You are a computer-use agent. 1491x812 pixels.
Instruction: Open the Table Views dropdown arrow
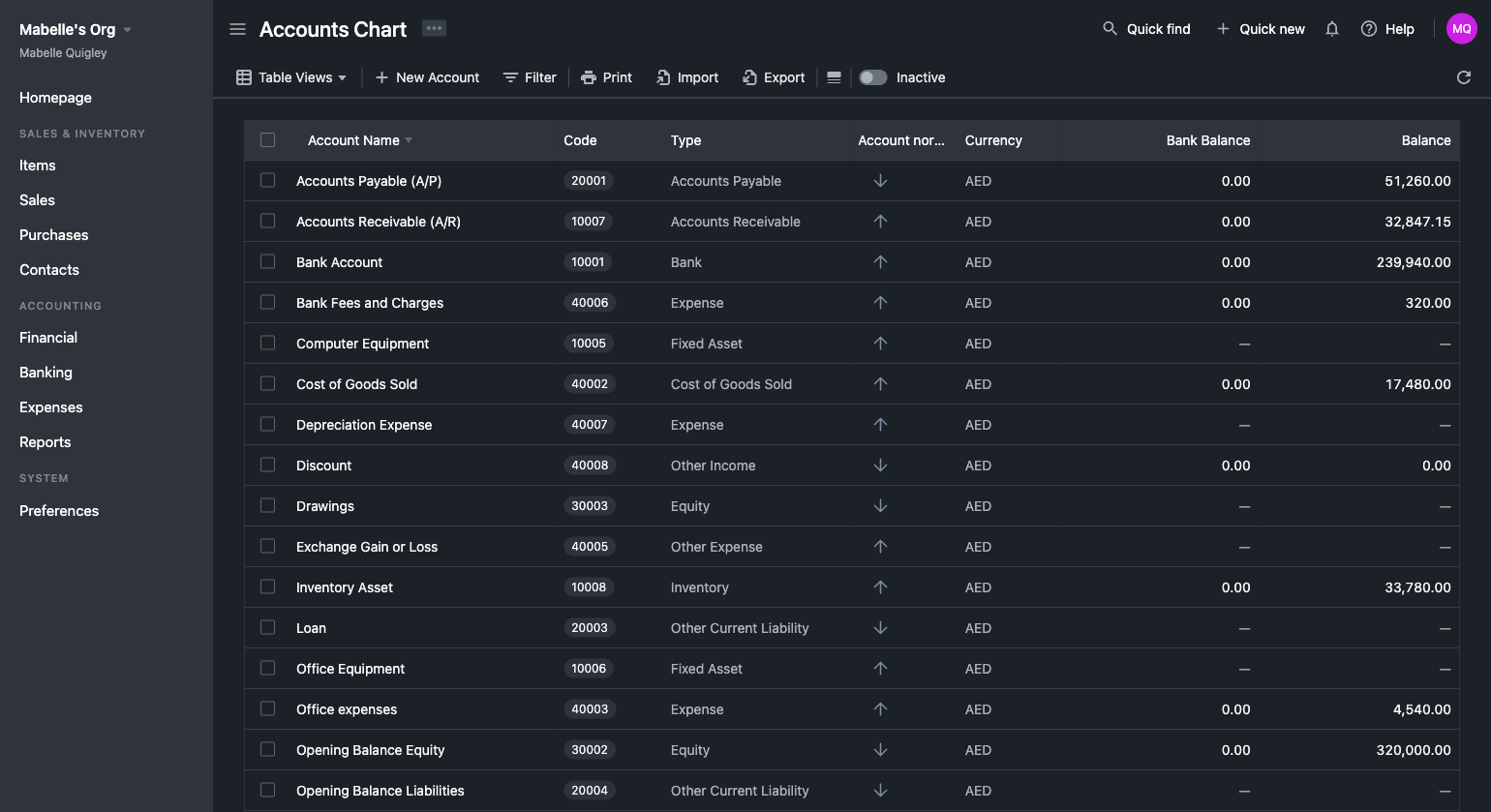(342, 78)
